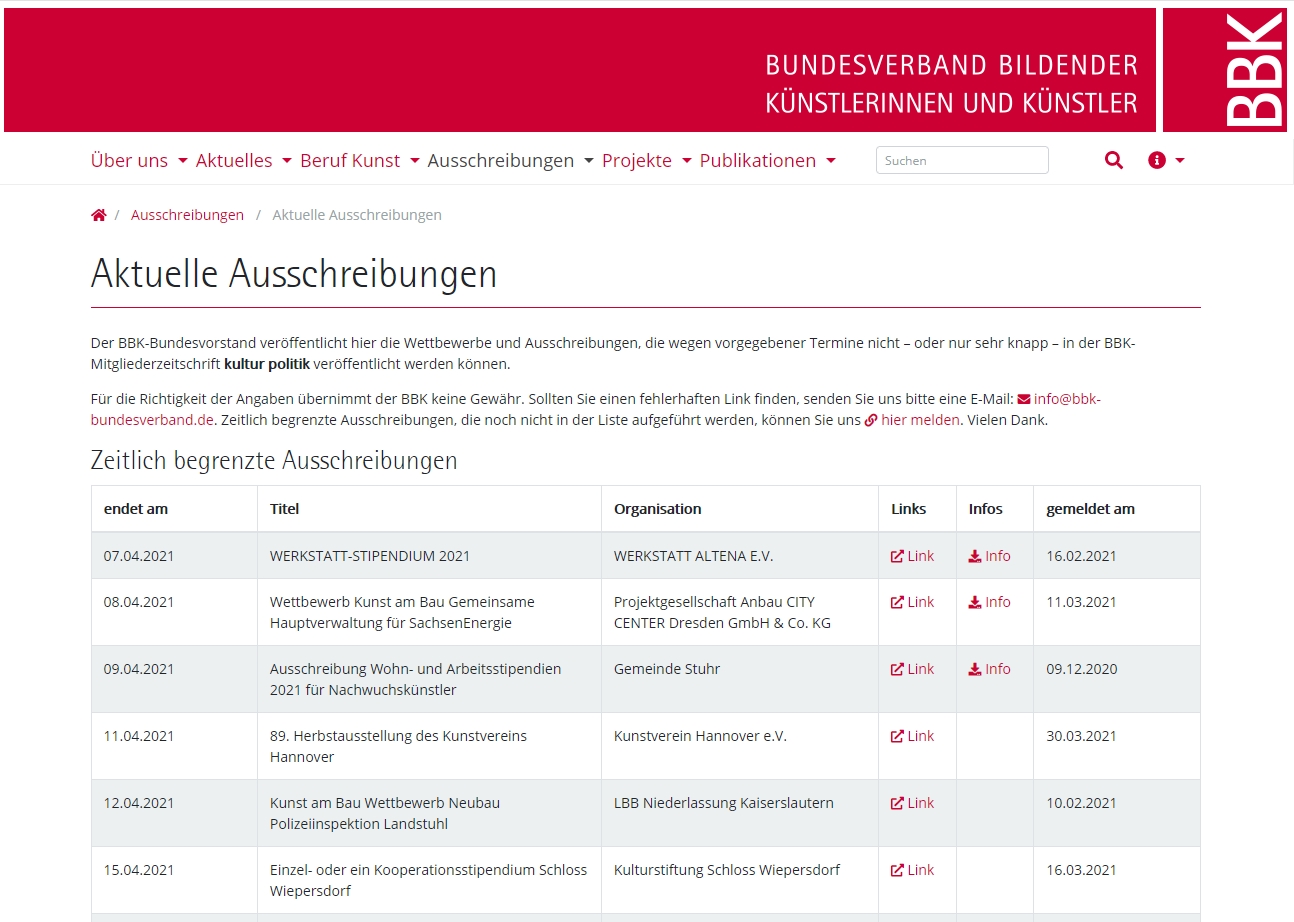Open Link for Gemeinde Stuhr row
Screen dimensions: 1294x922
click(x=913, y=669)
